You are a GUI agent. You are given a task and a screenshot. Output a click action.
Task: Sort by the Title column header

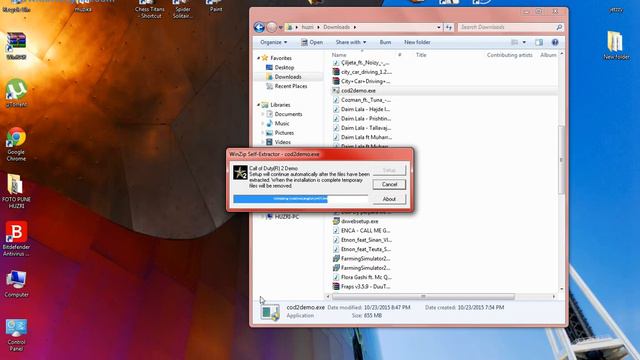pos(421,55)
